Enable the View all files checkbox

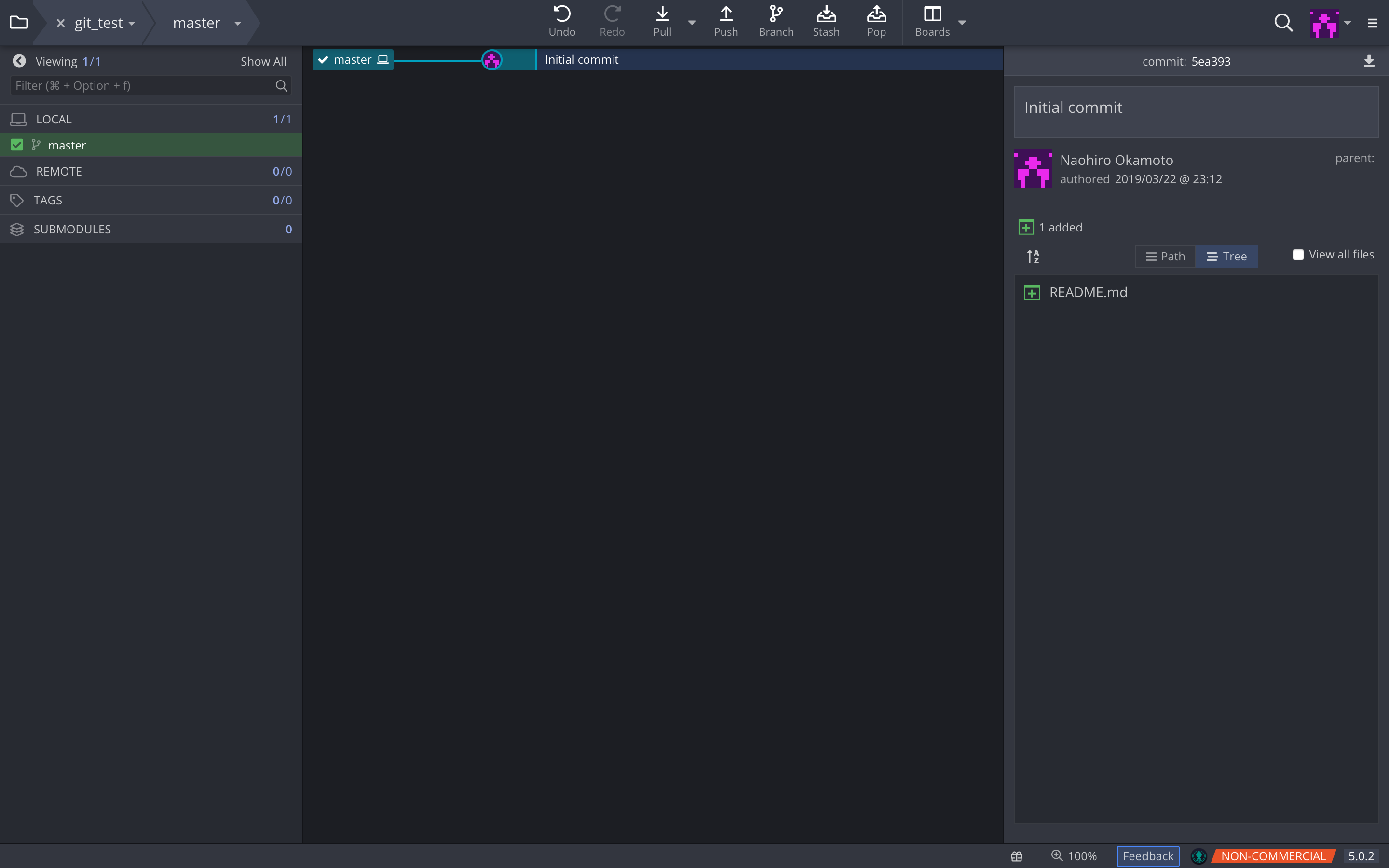(x=1298, y=254)
